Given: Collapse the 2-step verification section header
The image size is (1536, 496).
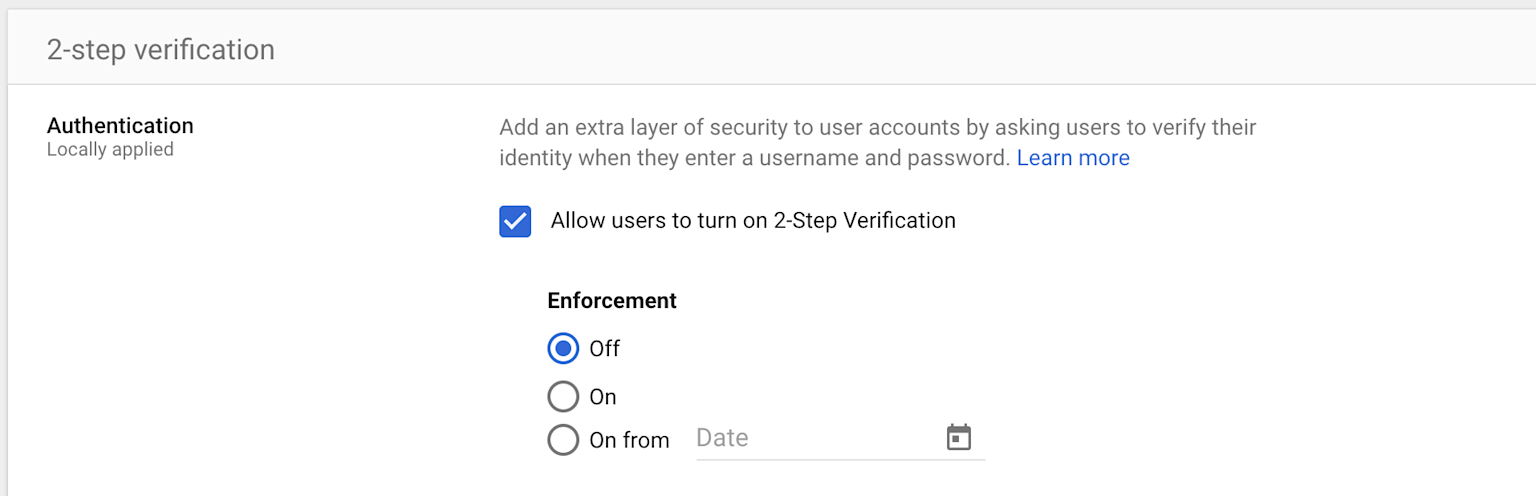Looking at the screenshot, I should [x=160, y=49].
